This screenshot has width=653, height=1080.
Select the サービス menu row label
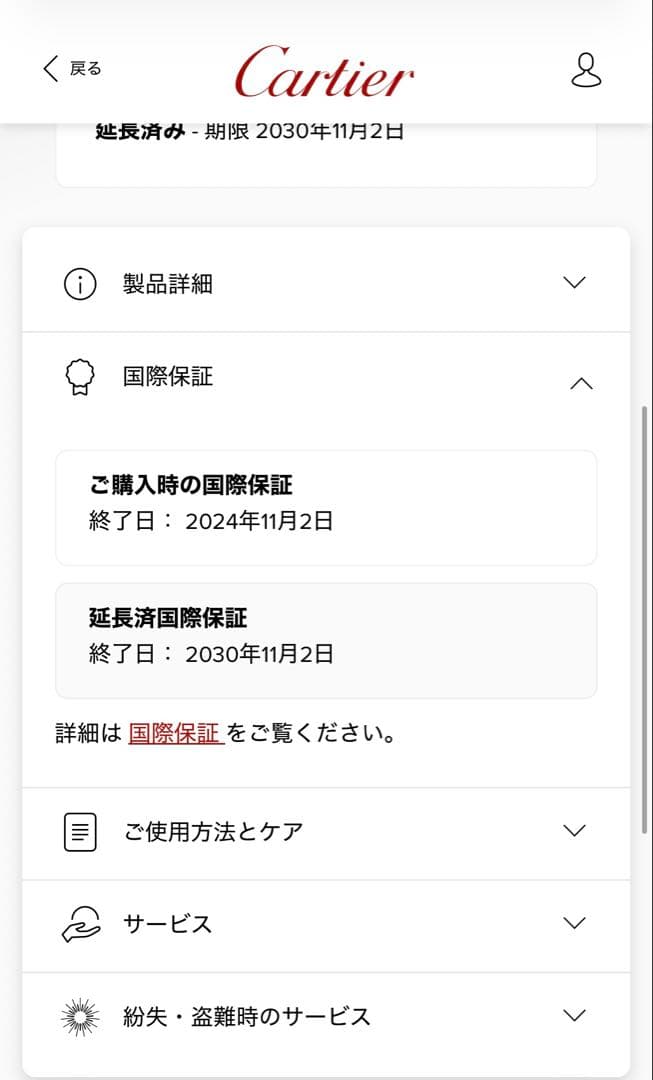[168, 924]
